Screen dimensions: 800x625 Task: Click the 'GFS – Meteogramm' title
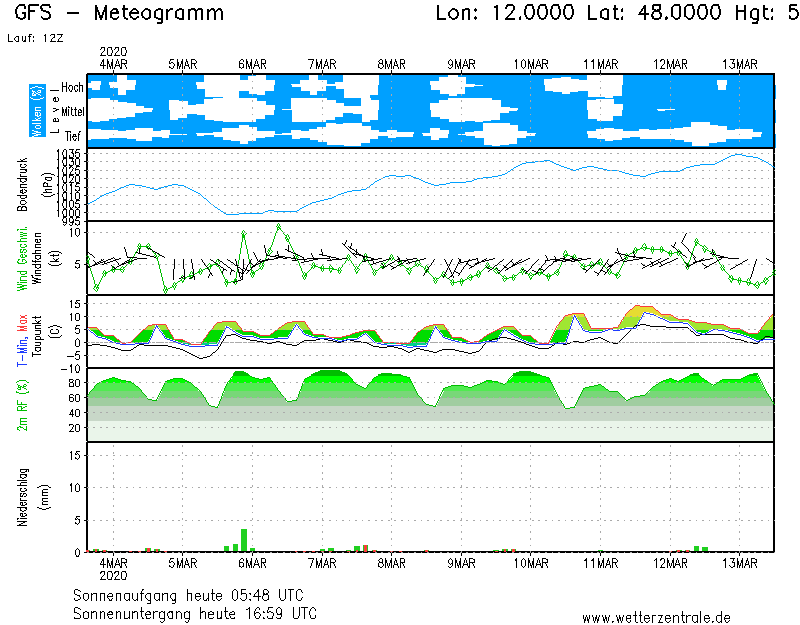click(x=119, y=13)
